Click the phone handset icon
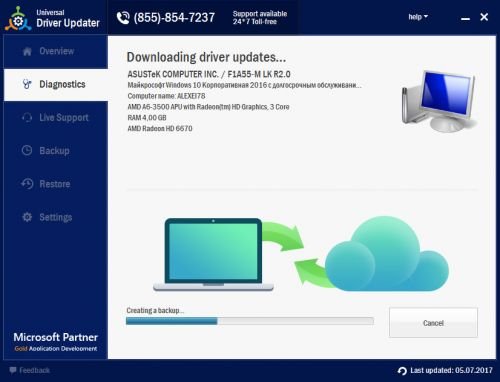Viewport: 500px width, 382px height. (x=123, y=18)
